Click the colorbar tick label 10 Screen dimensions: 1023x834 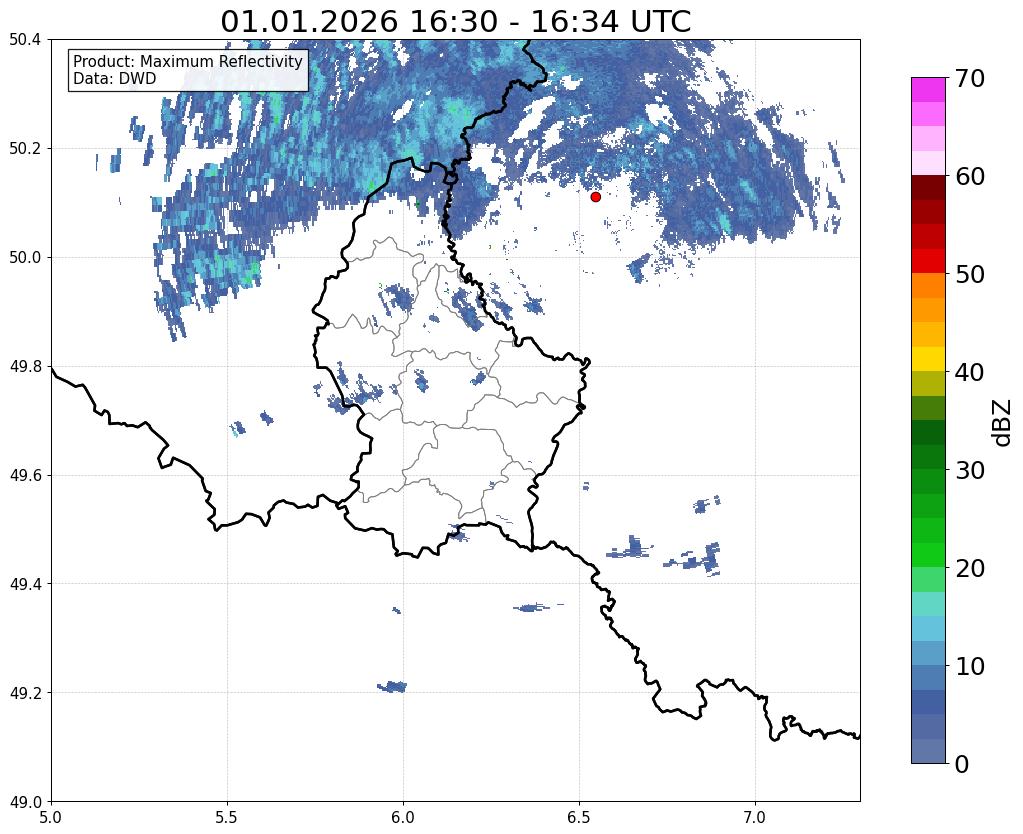[x=969, y=666]
